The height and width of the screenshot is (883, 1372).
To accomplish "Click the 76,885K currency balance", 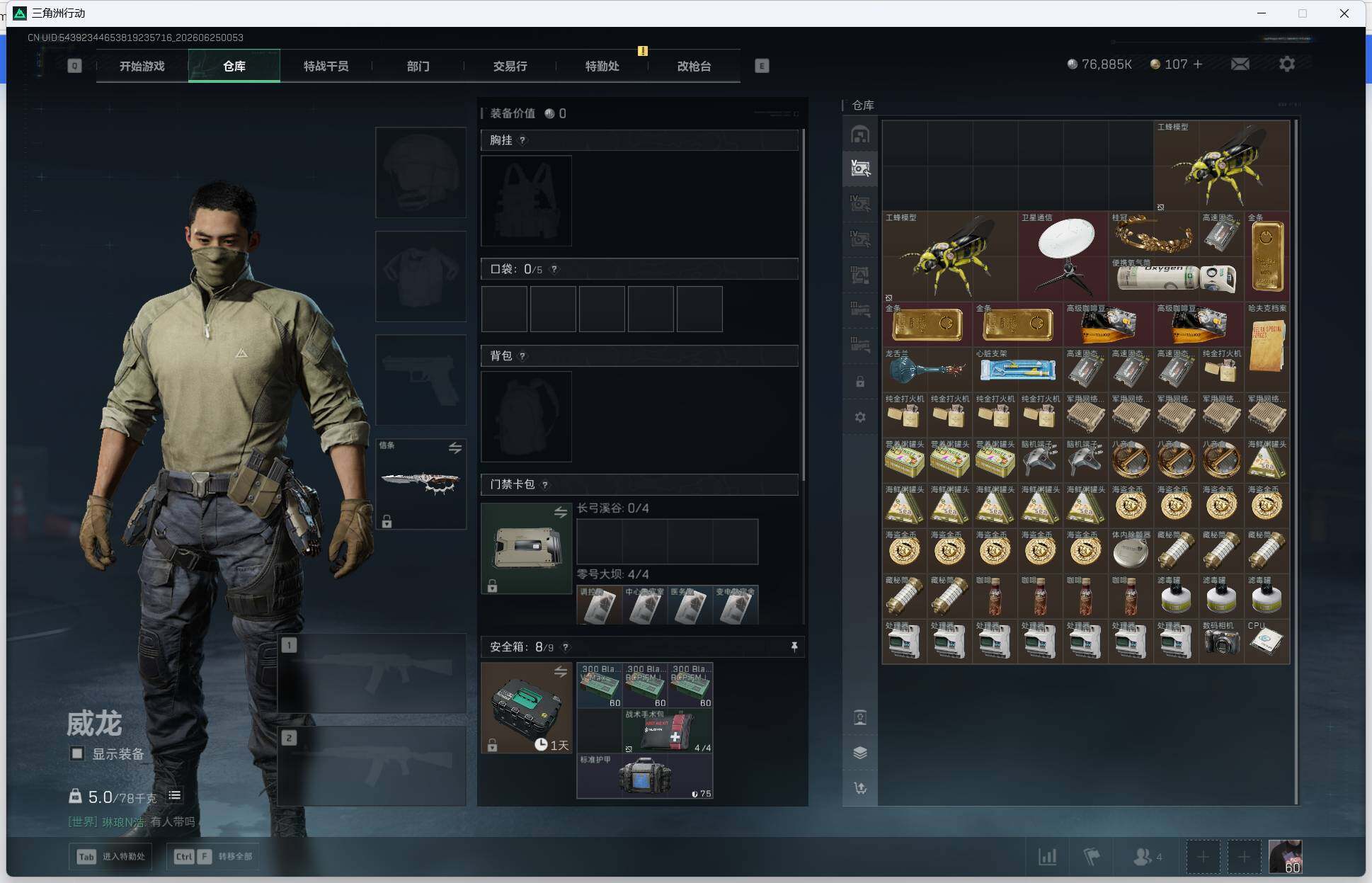I will pos(1099,64).
